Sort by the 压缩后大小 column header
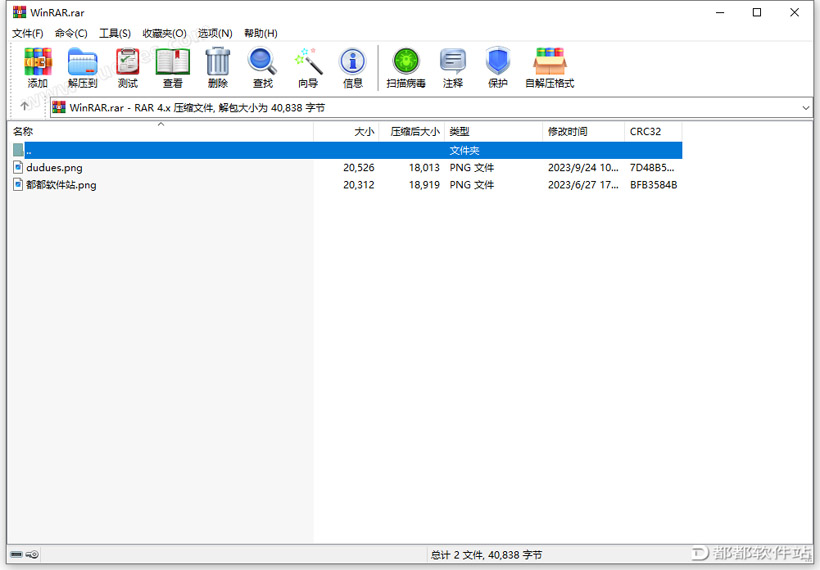Image resolution: width=820 pixels, height=570 pixels. point(412,131)
